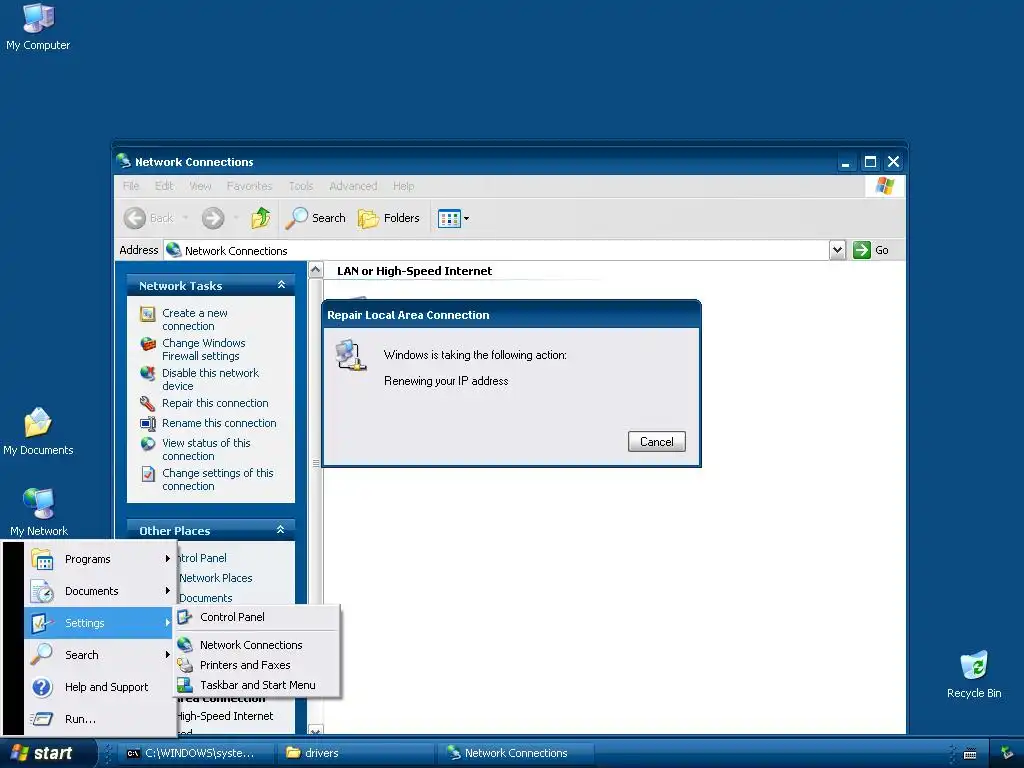Choose Repair this connection task
This screenshot has width=1024, height=768.
click(215, 403)
